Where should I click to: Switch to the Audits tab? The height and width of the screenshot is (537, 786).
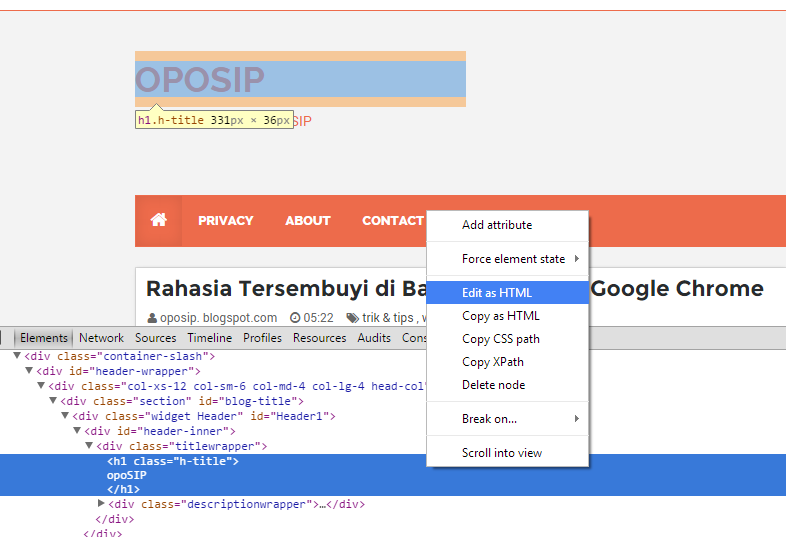click(x=374, y=338)
